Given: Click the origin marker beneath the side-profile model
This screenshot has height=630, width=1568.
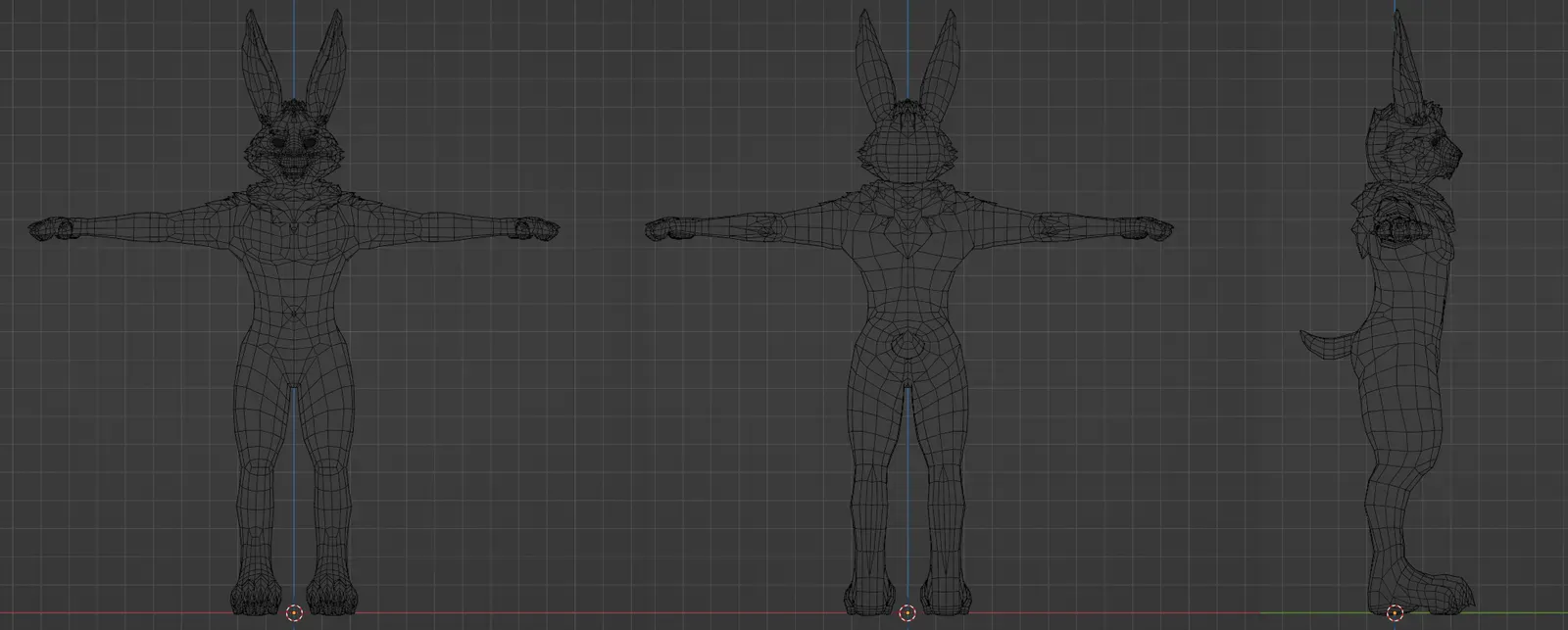Looking at the screenshot, I should coord(1396,613).
